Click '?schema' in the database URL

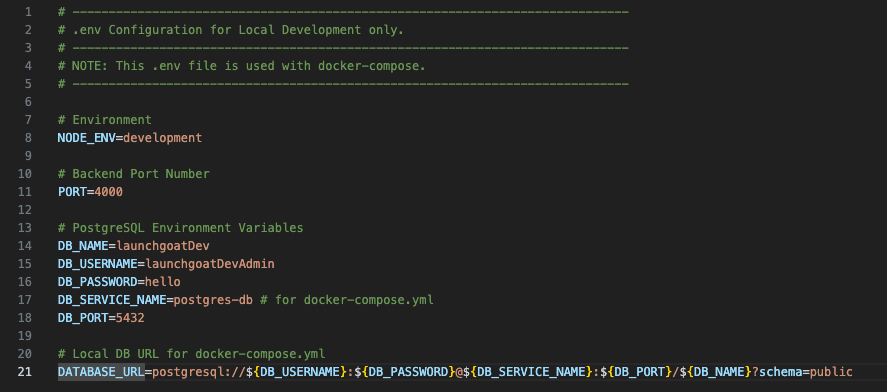[777, 372]
